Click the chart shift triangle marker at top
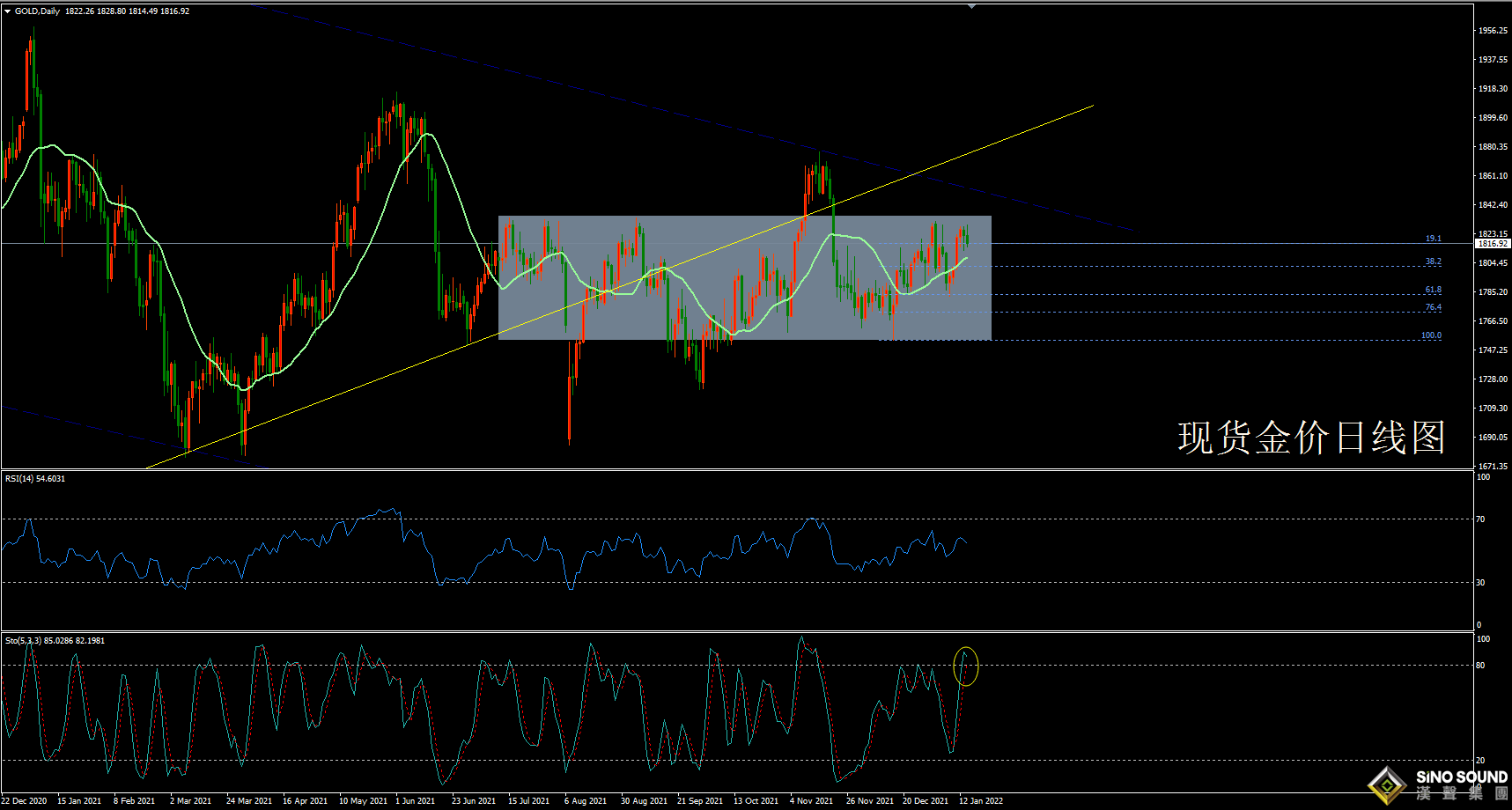 point(971,6)
